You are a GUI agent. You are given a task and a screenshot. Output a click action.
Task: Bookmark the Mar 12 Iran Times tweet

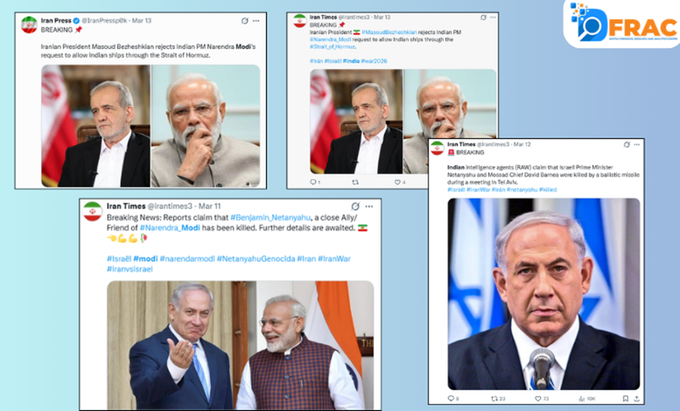coord(625,398)
